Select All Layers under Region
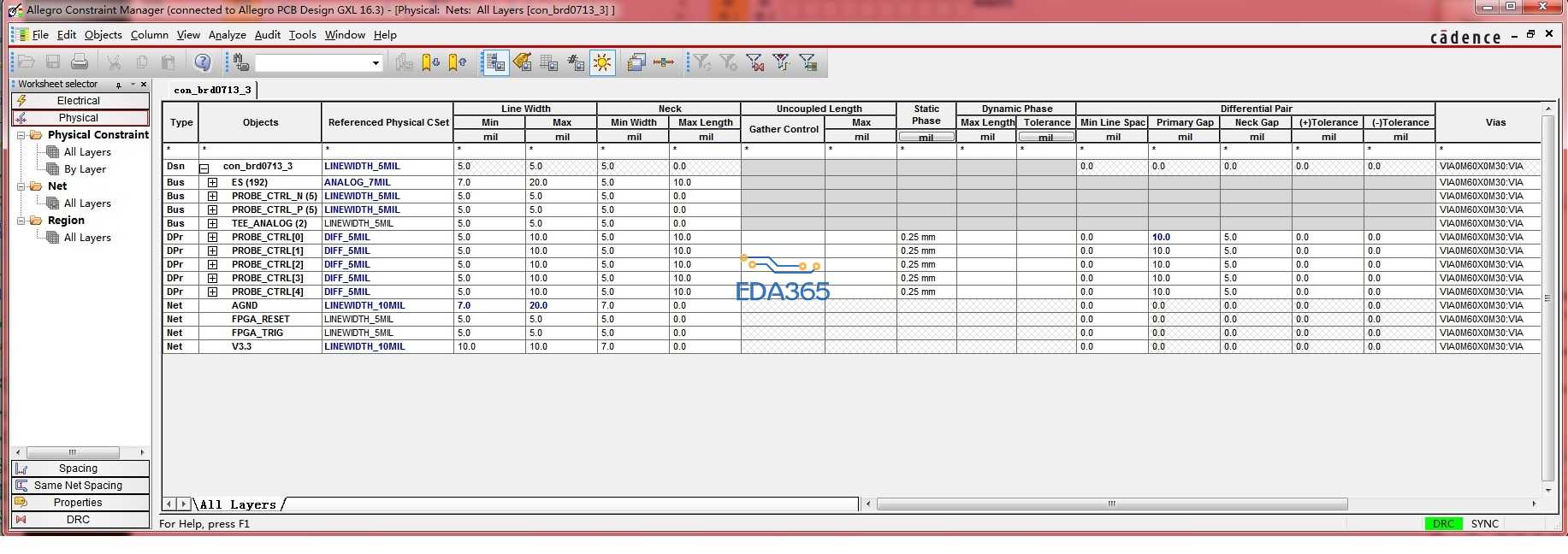Screen dimensions: 1568x554 pos(87,238)
